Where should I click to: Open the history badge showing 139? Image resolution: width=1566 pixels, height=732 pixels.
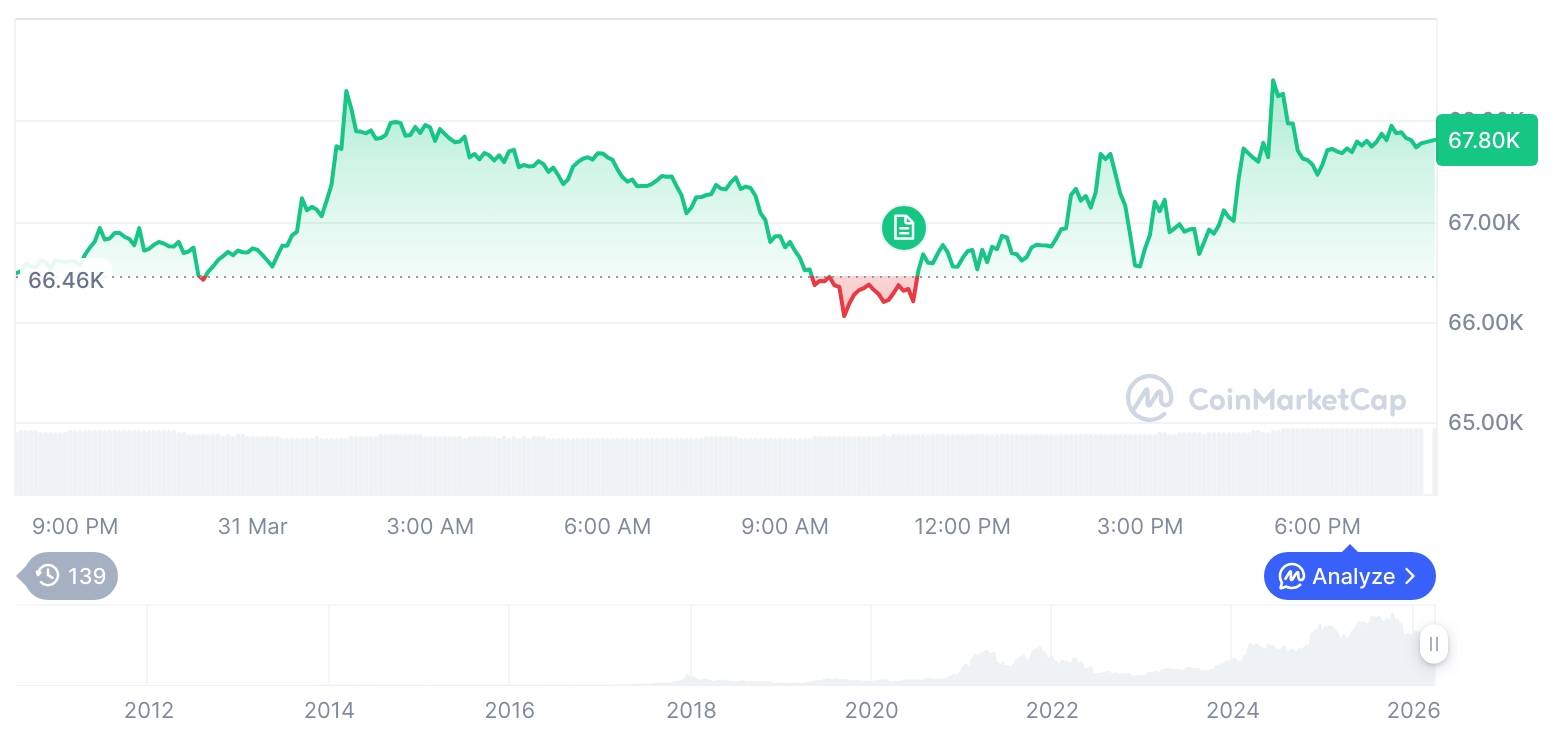[70, 576]
